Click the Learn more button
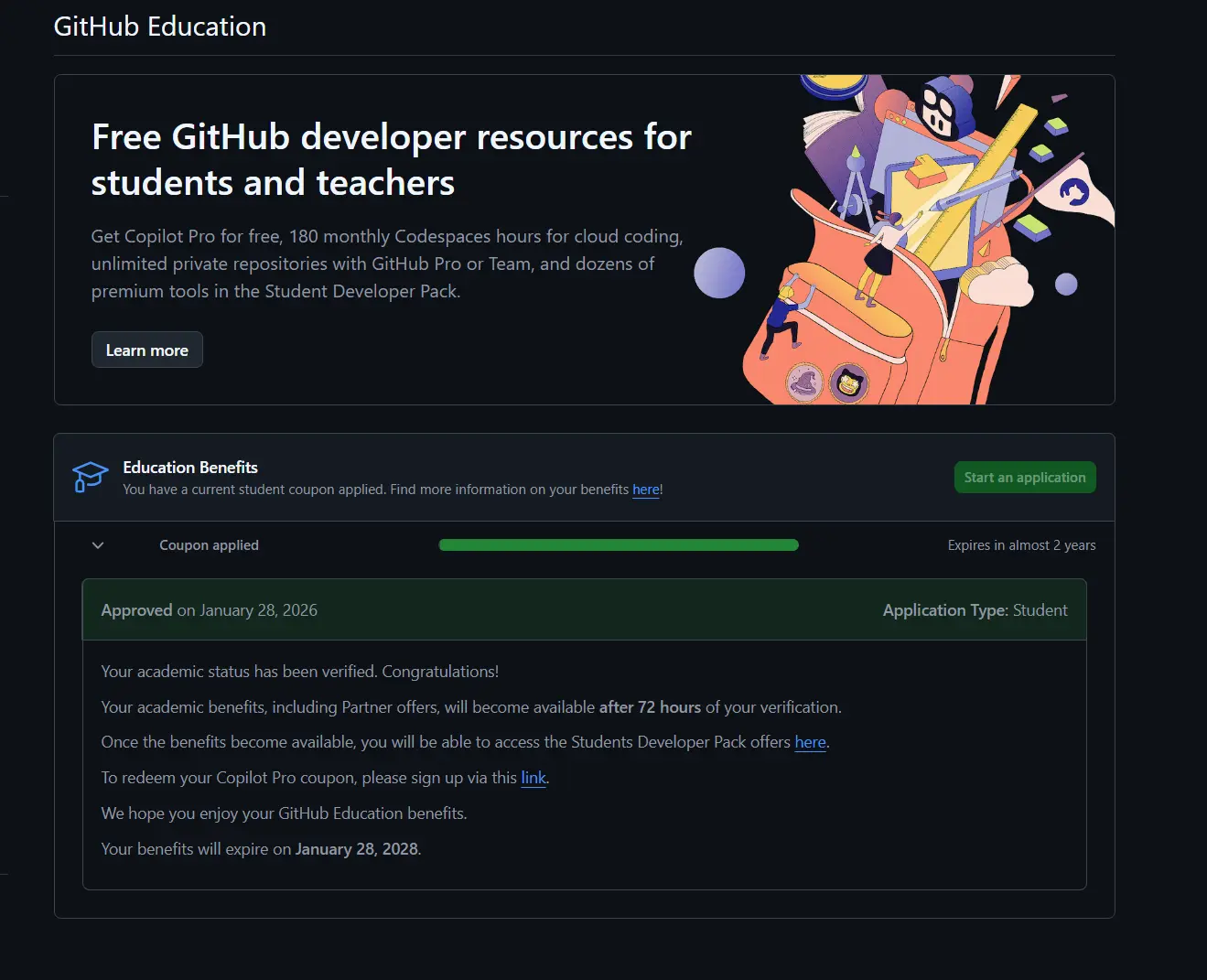The image size is (1207, 980). [x=146, y=350]
